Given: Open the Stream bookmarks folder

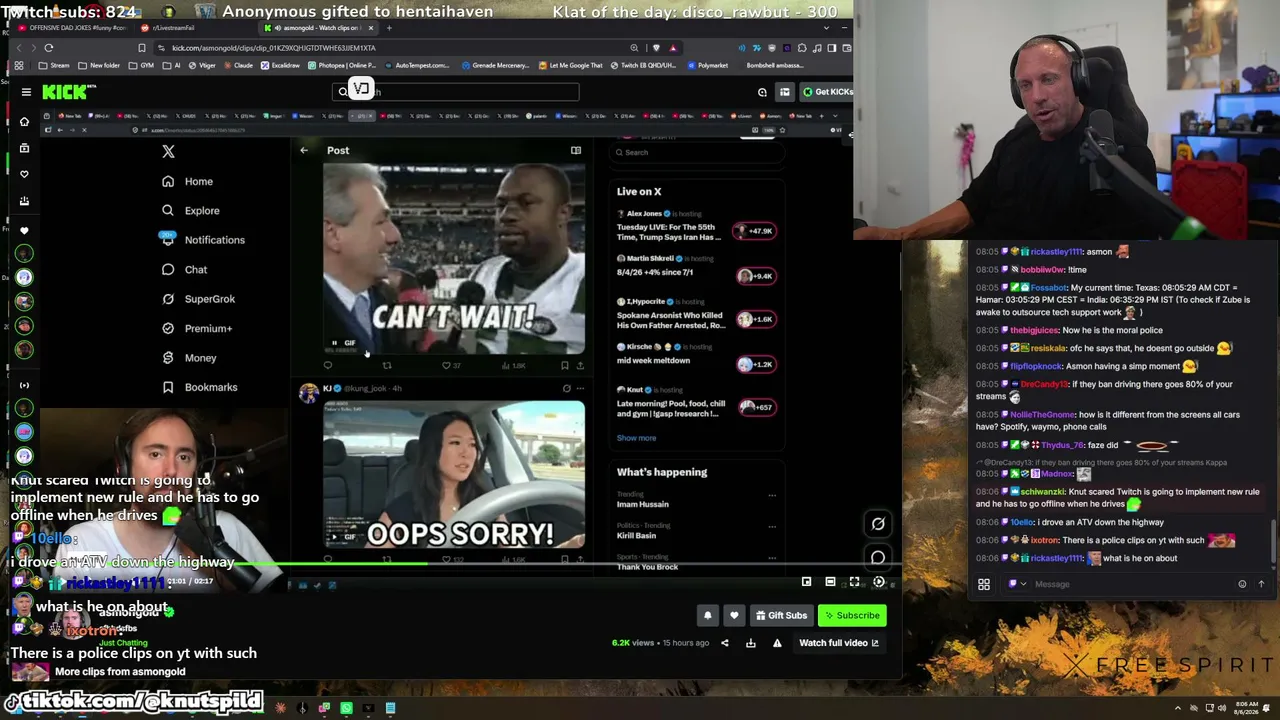Looking at the screenshot, I should pyautogui.click(x=54, y=65).
